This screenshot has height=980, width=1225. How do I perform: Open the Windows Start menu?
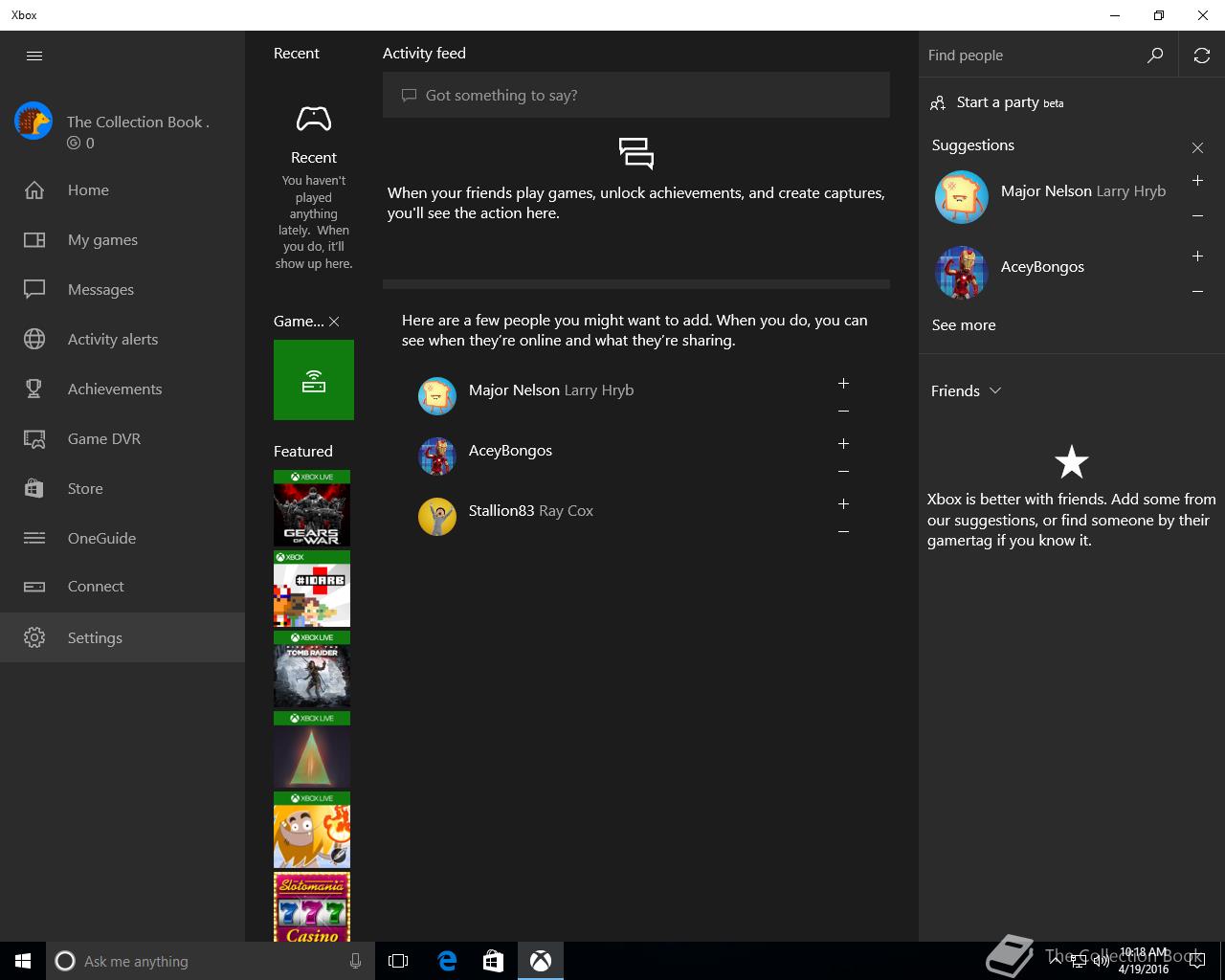click(x=23, y=961)
